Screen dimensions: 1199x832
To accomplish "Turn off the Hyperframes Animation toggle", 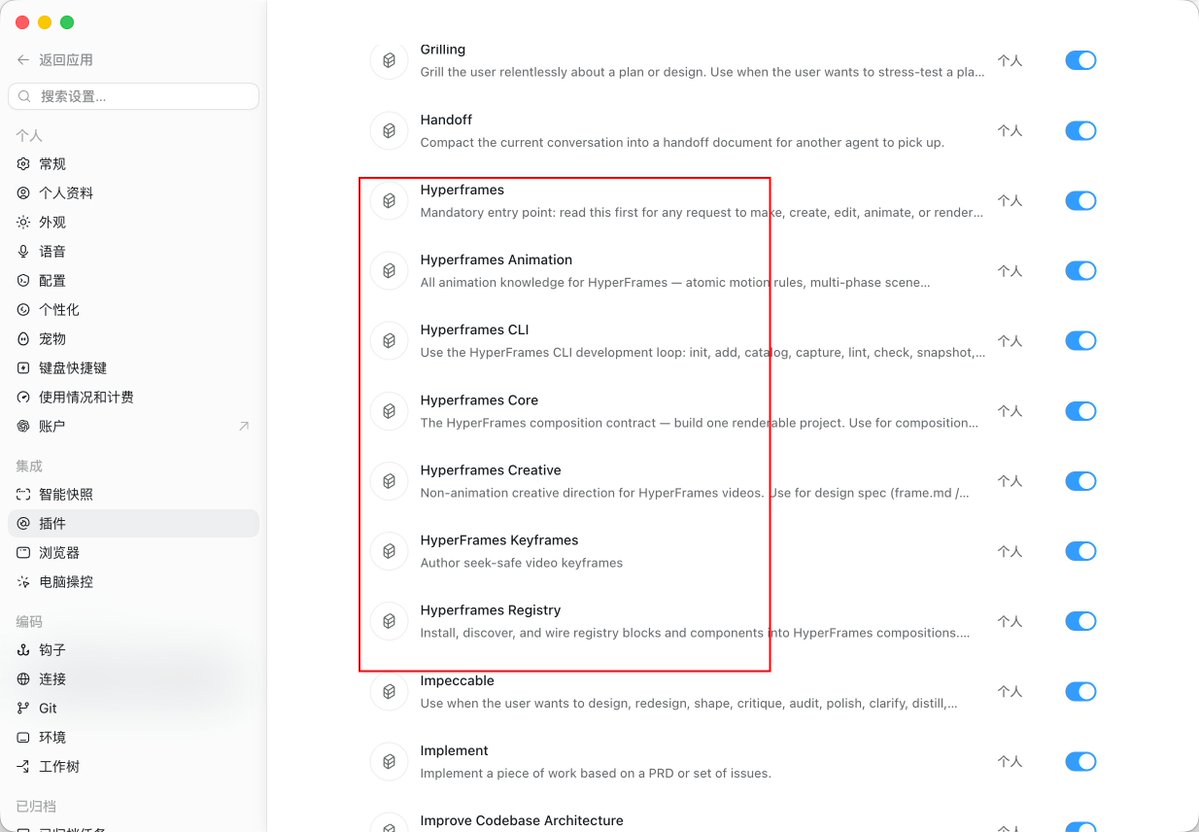I will (x=1080, y=271).
